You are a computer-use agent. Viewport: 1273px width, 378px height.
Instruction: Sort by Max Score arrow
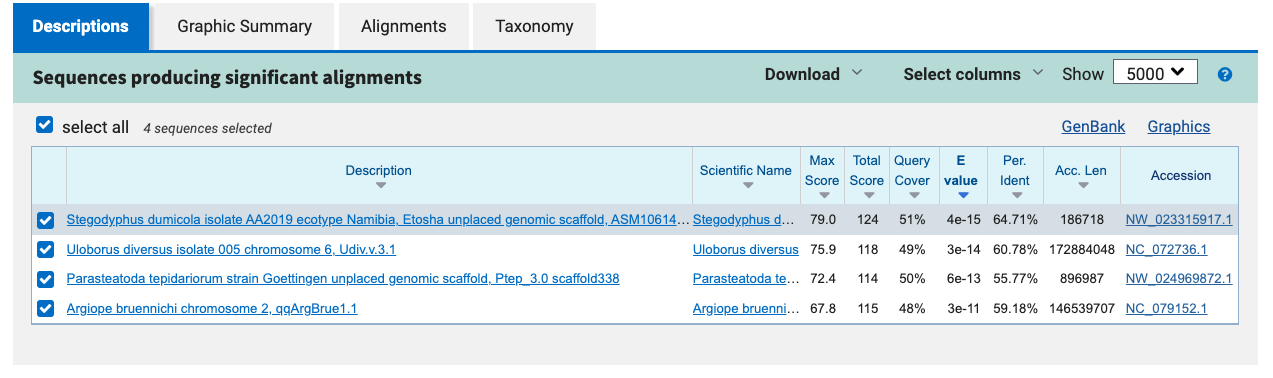tap(822, 195)
